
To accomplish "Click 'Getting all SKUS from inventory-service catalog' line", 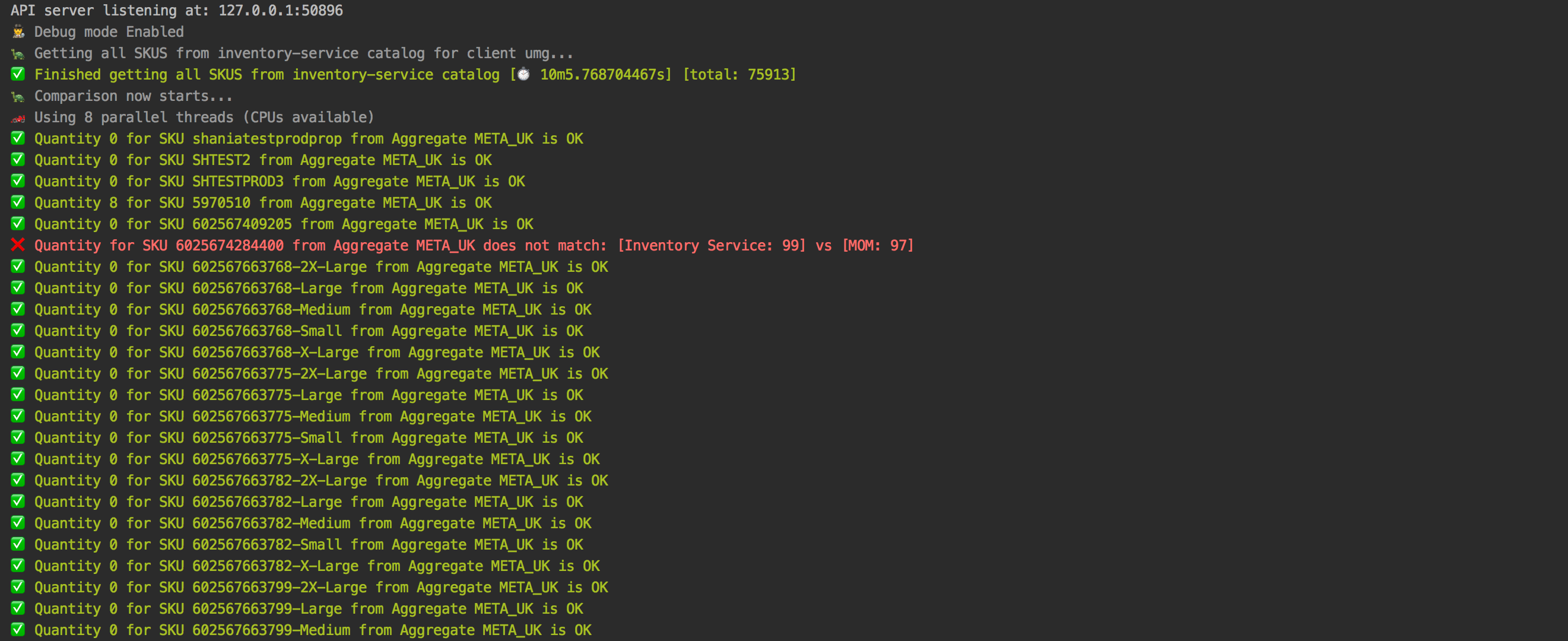I will 304,53.
